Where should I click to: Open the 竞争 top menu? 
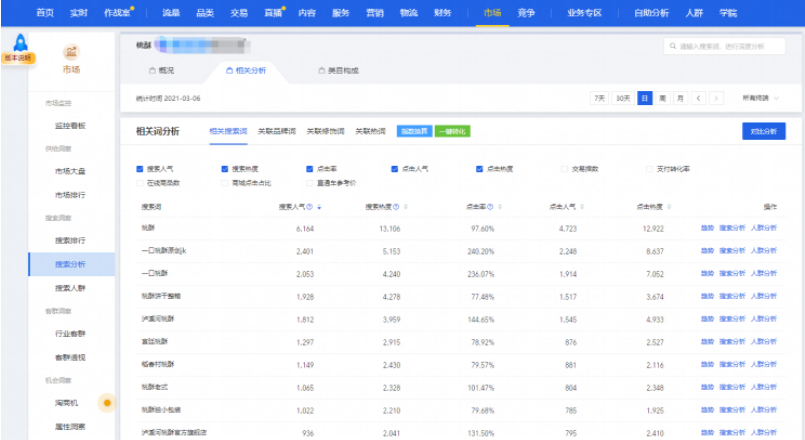(526, 13)
